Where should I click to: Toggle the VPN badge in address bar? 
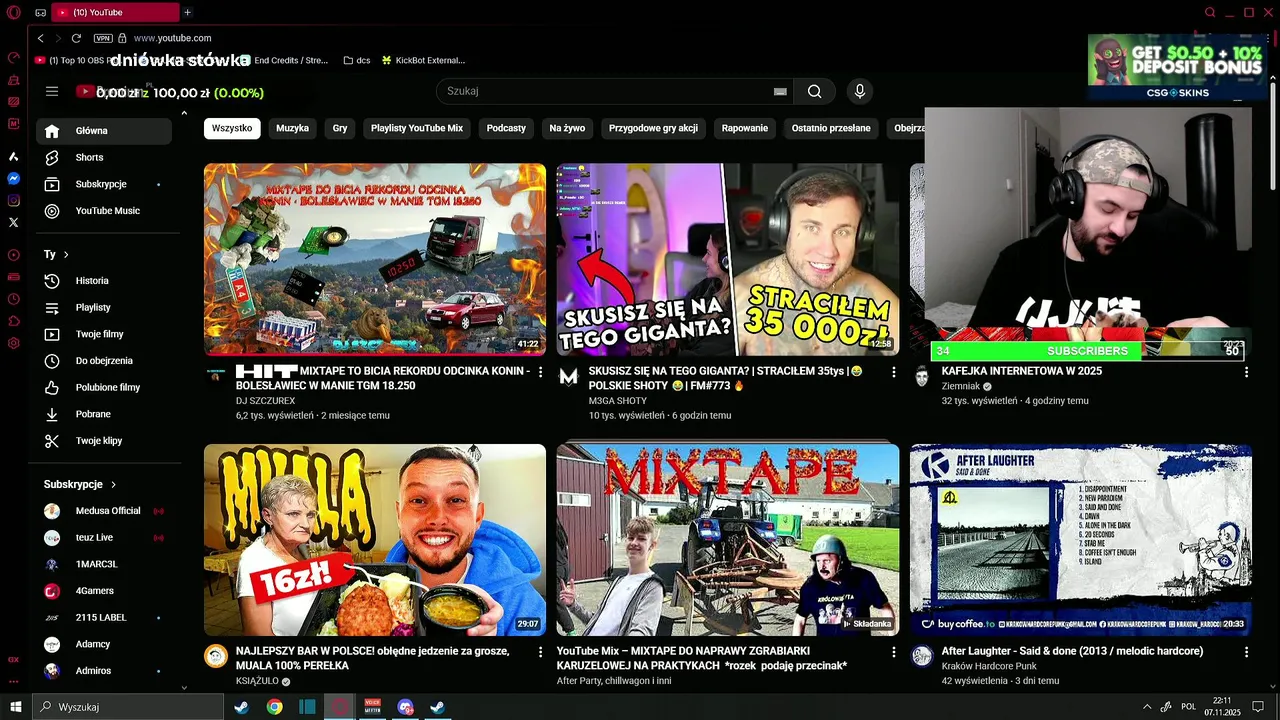(103, 38)
